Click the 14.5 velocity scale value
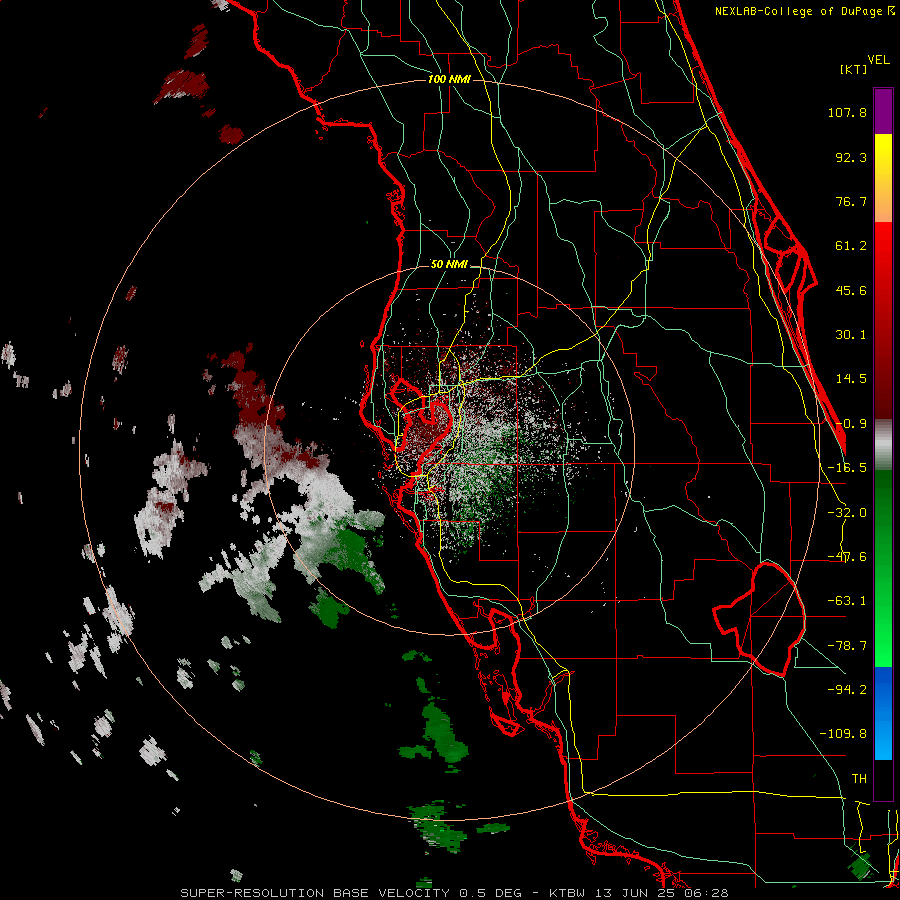Screen dimensions: 900x900 (851, 379)
